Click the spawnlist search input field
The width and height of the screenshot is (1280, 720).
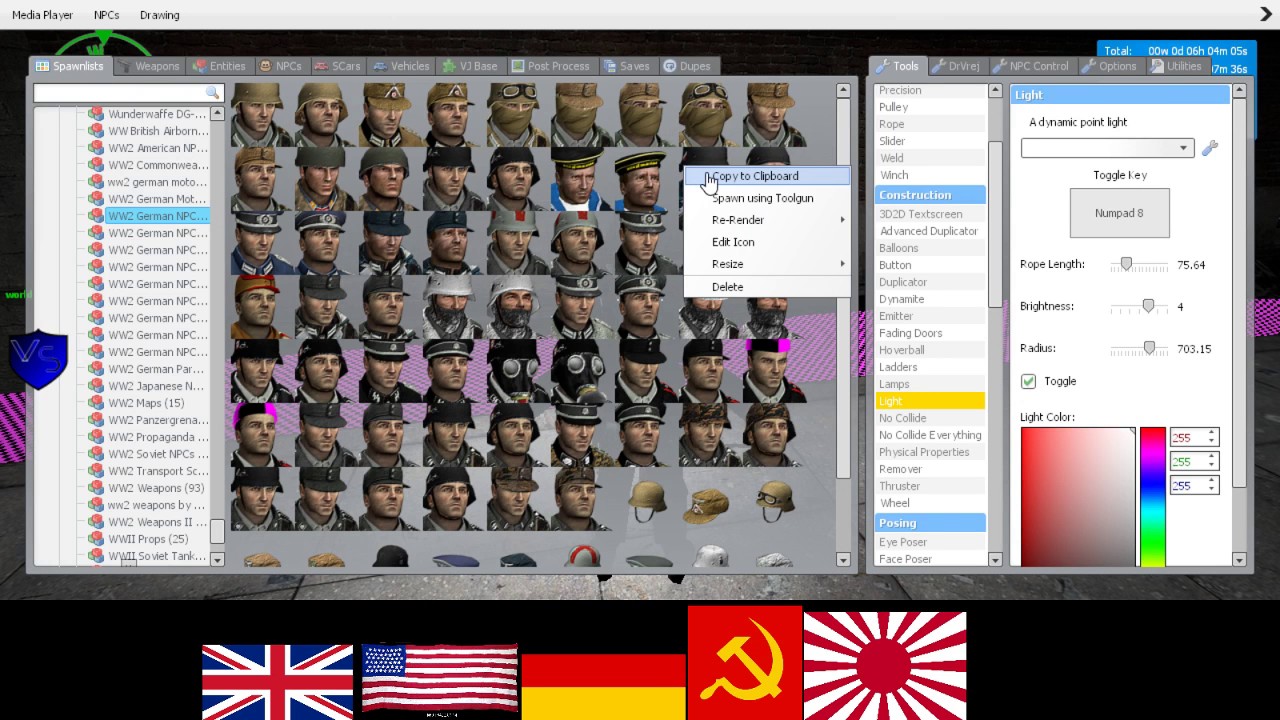(128, 93)
